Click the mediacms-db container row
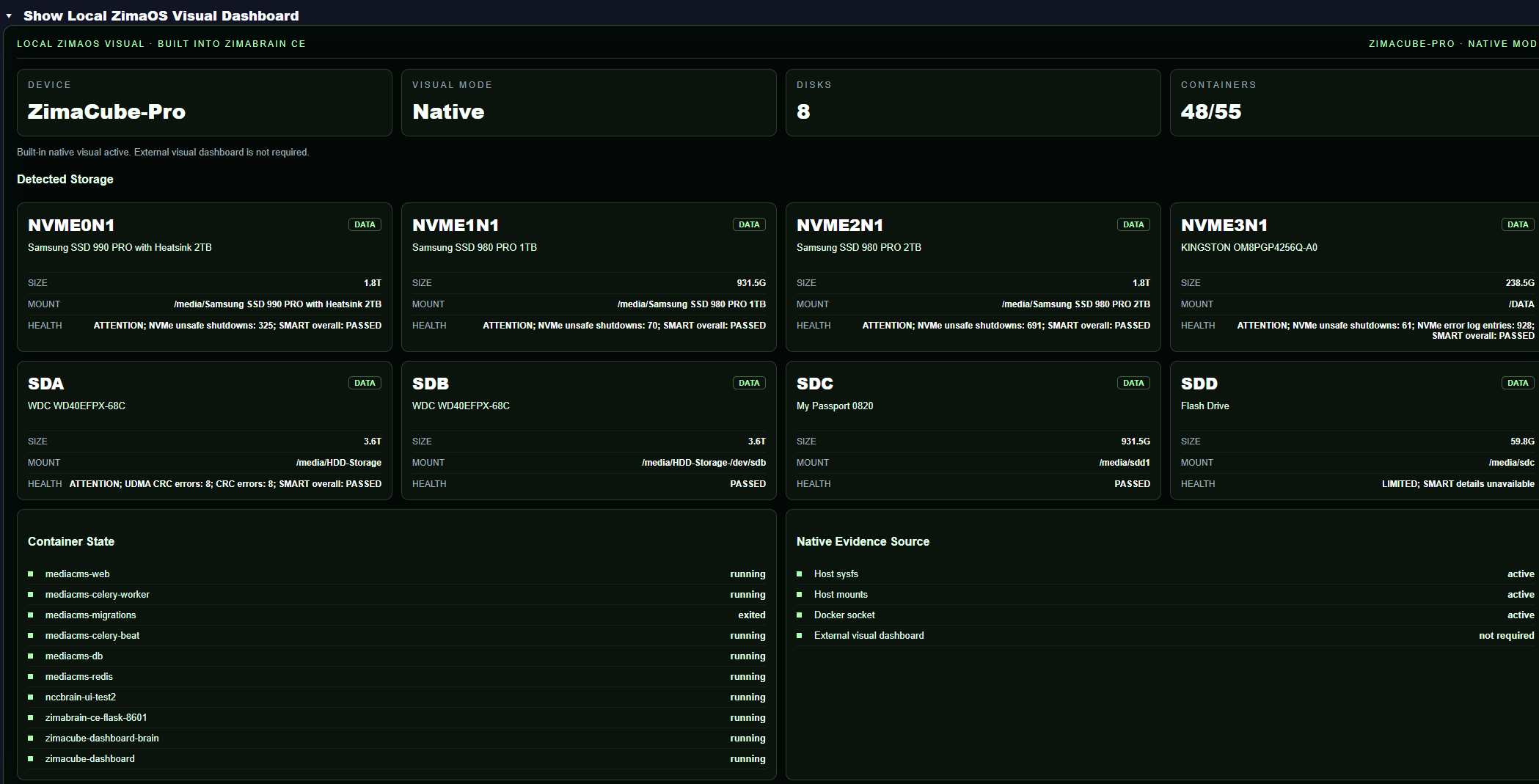The image size is (1539, 784). [x=396, y=656]
